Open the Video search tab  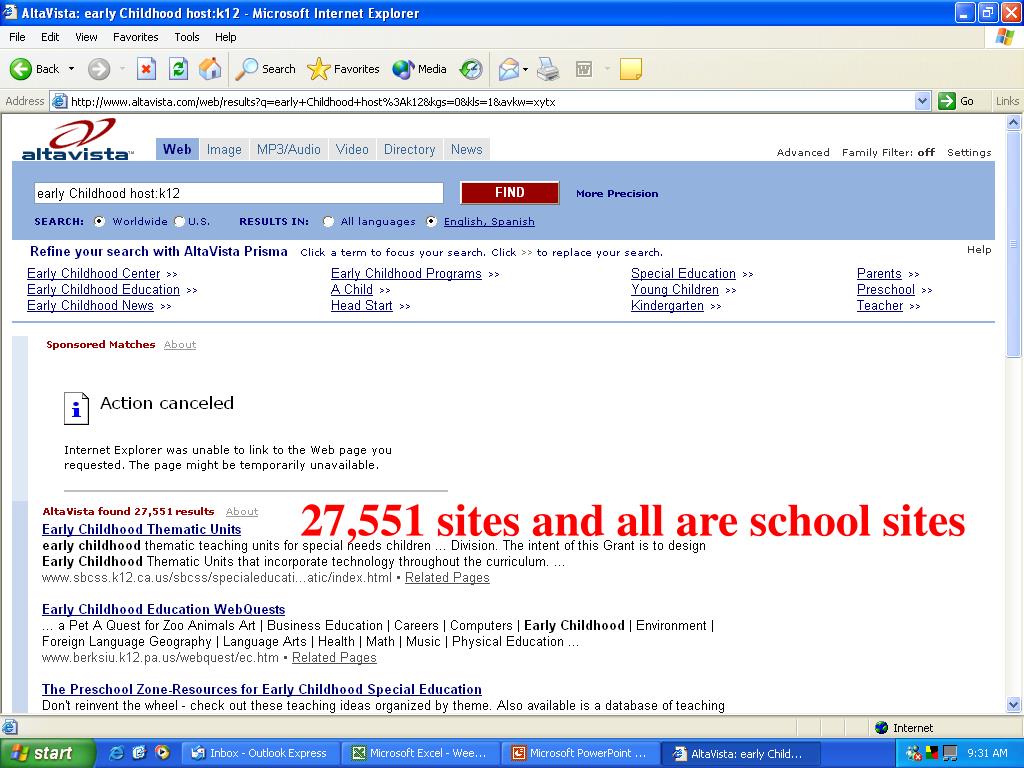coord(352,150)
